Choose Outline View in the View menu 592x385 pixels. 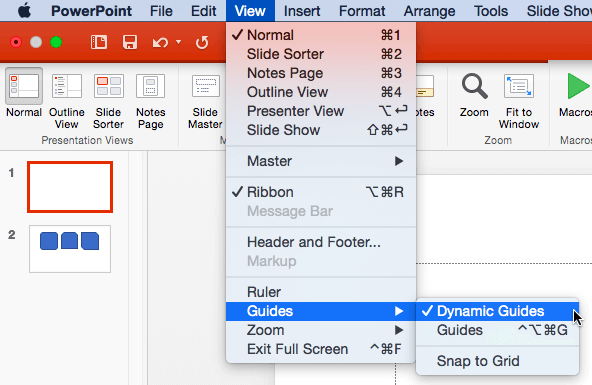(321, 92)
